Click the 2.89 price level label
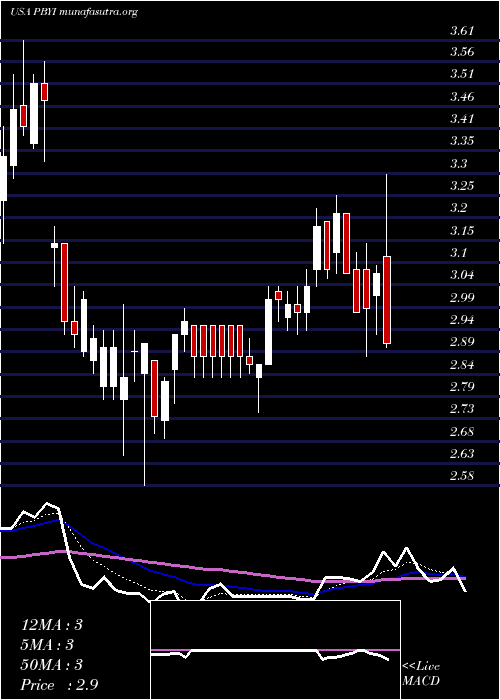Image resolution: width=500 pixels, height=700 pixels. tap(462, 342)
